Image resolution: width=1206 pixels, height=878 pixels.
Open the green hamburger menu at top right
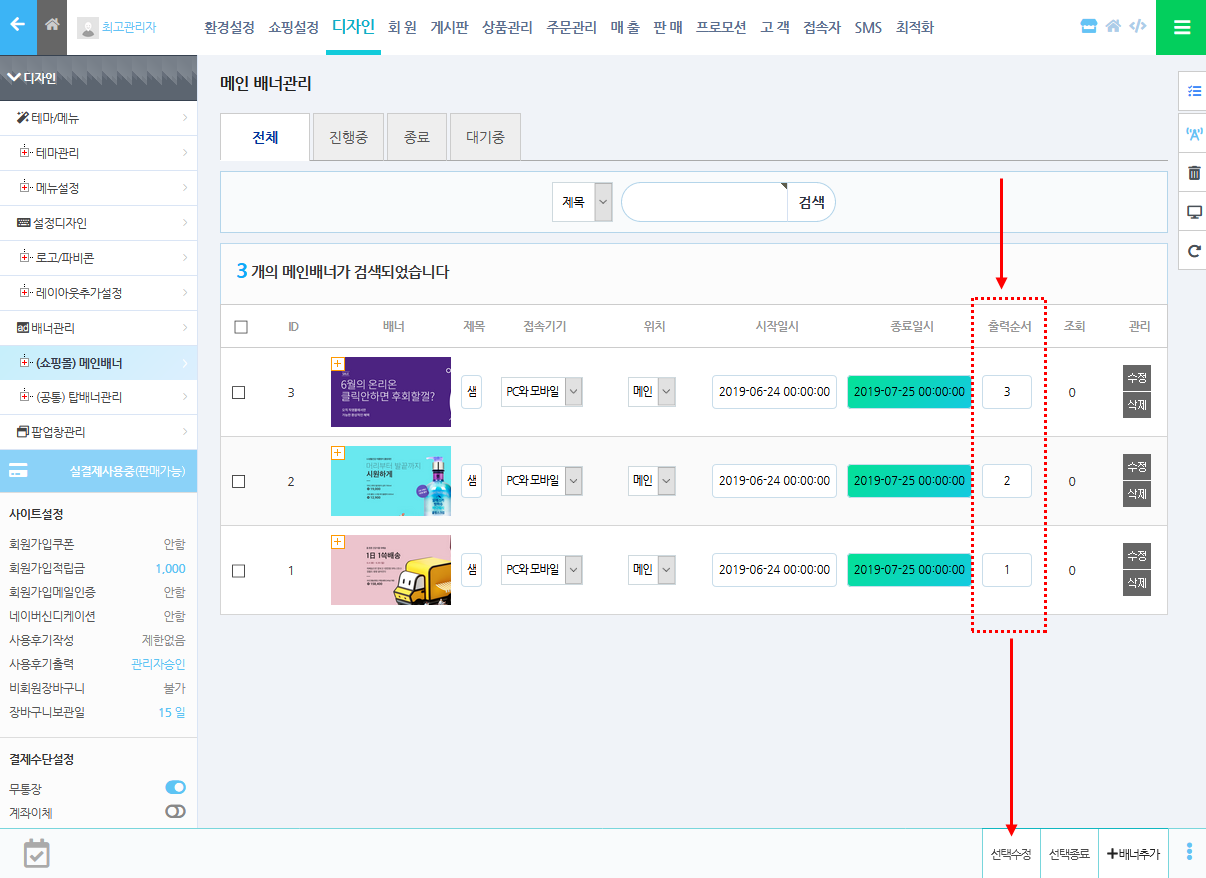click(x=1181, y=27)
